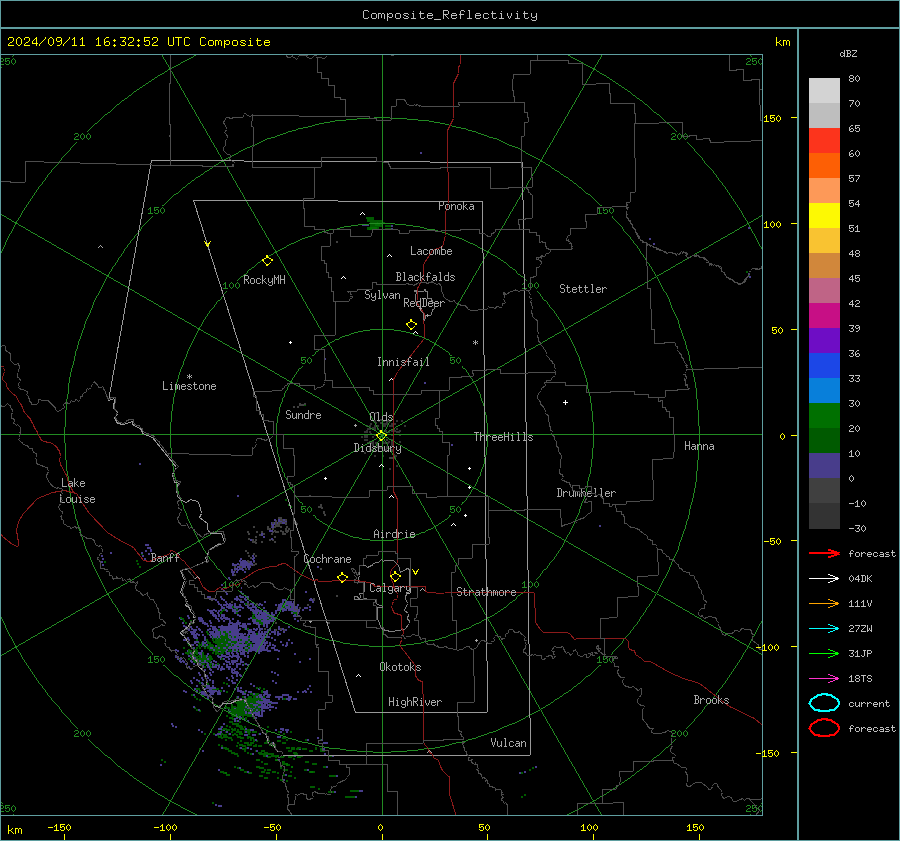900x841 pixels.
Task: Select the yellow diamond marker below Cochrane
Action: click(x=343, y=577)
